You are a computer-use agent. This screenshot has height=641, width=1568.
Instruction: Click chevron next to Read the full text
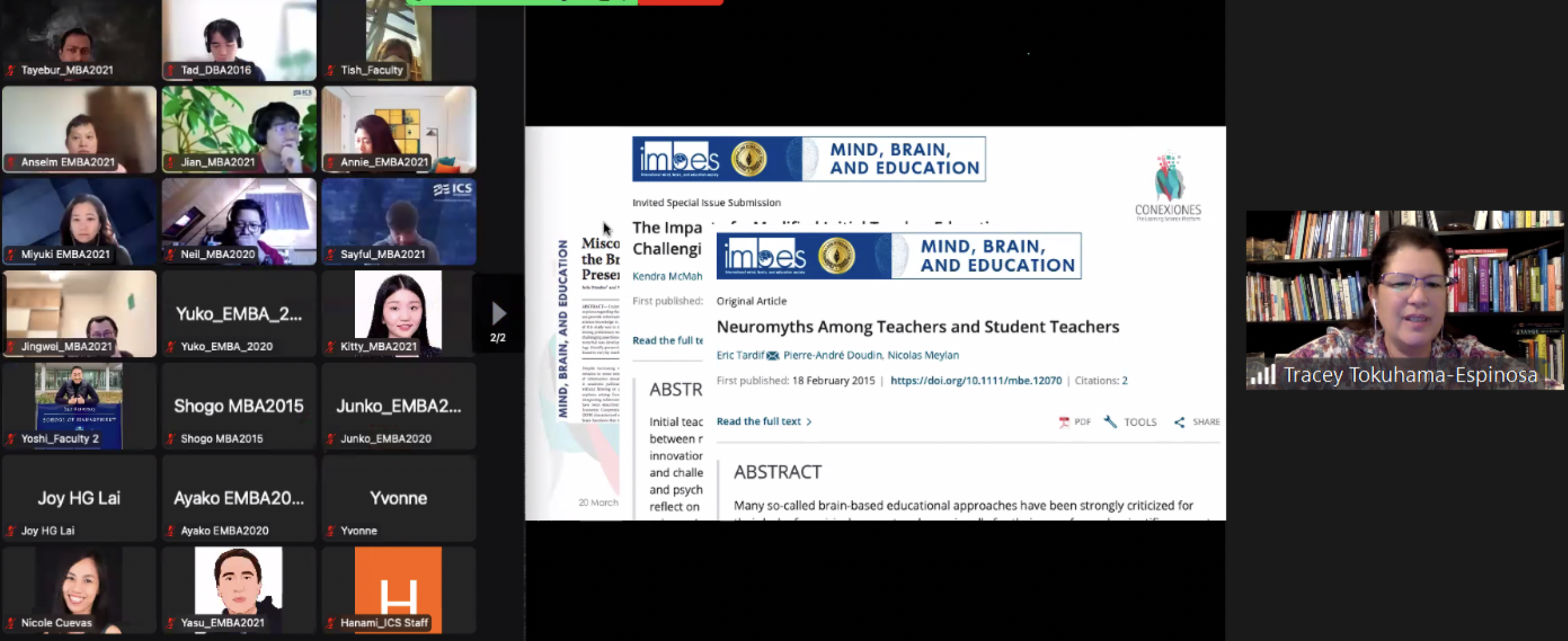coord(809,422)
